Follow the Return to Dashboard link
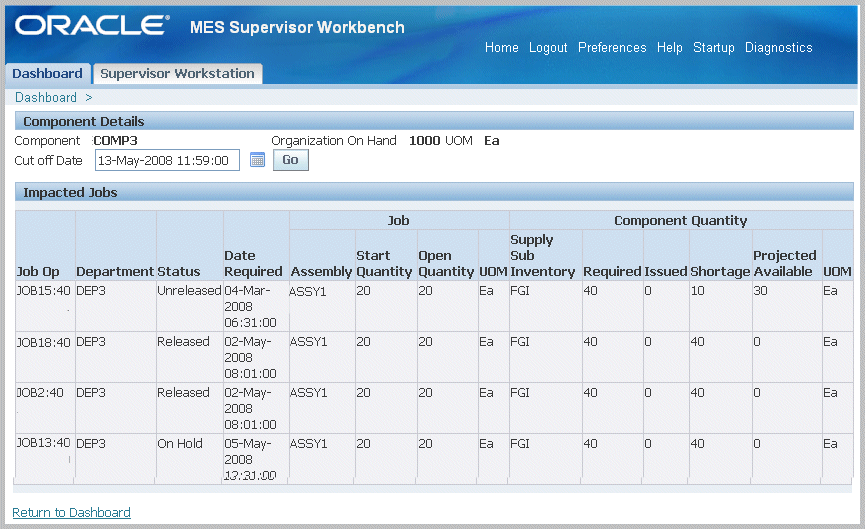The image size is (865, 529). coord(71,512)
